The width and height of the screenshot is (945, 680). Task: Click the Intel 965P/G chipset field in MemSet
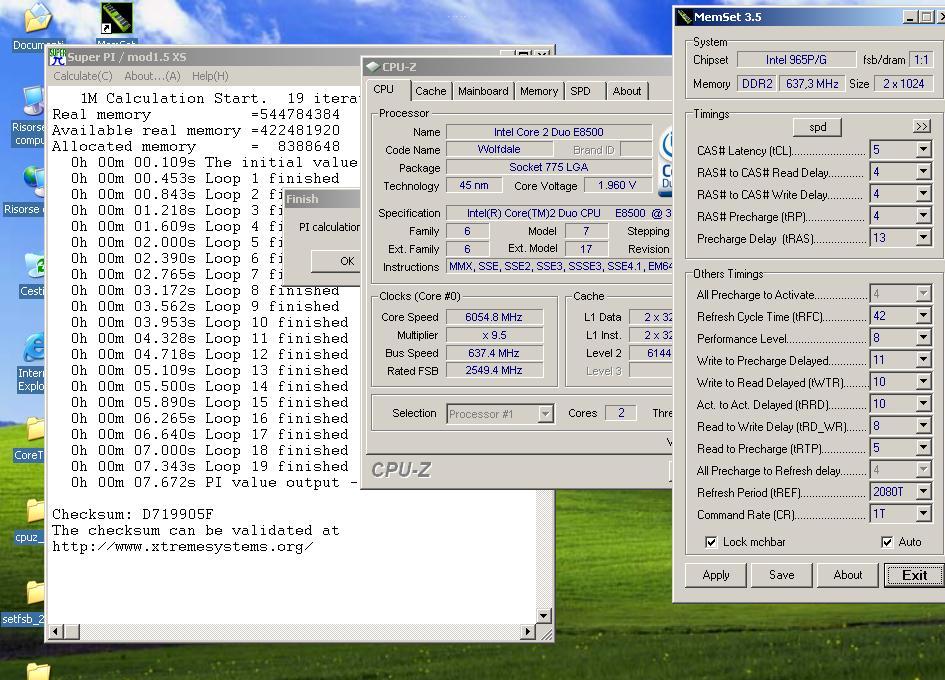(x=796, y=60)
